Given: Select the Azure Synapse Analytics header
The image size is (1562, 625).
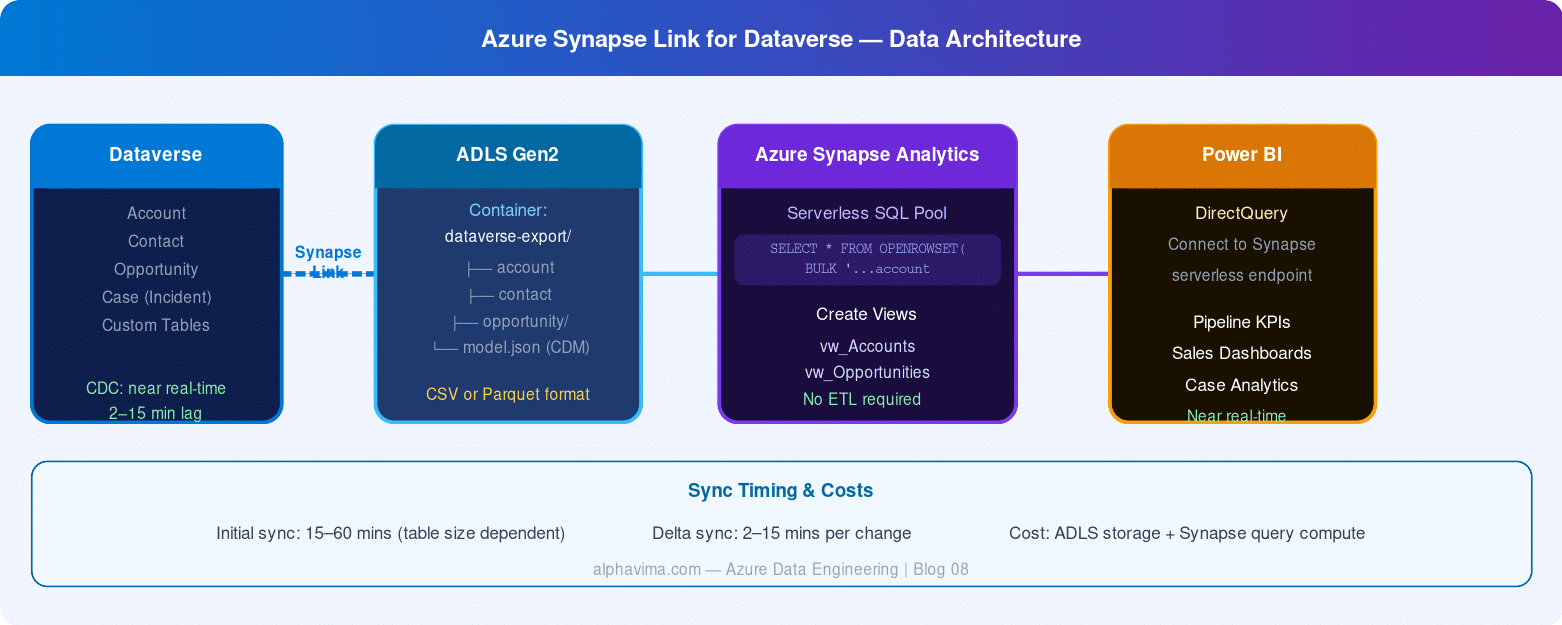Looking at the screenshot, I should [x=867, y=155].
